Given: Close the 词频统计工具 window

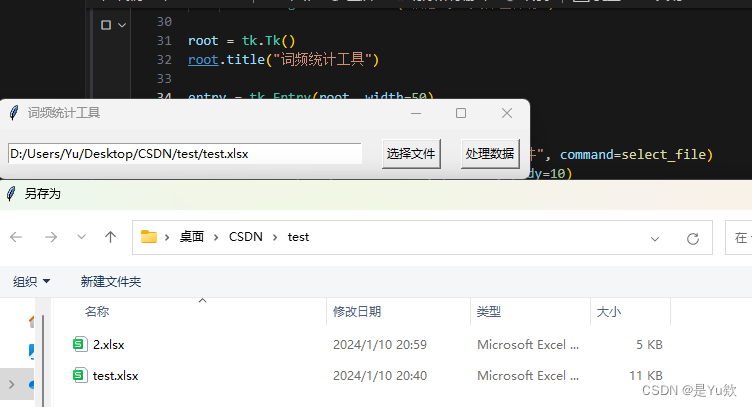Looking at the screenshot, I should (x=507, y=113).
